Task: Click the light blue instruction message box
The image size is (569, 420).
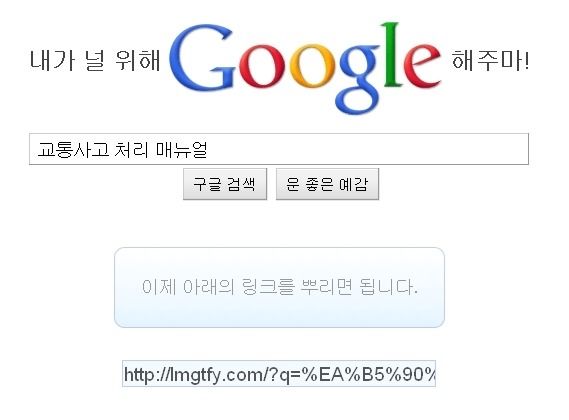Action: (x=279, y=288)
